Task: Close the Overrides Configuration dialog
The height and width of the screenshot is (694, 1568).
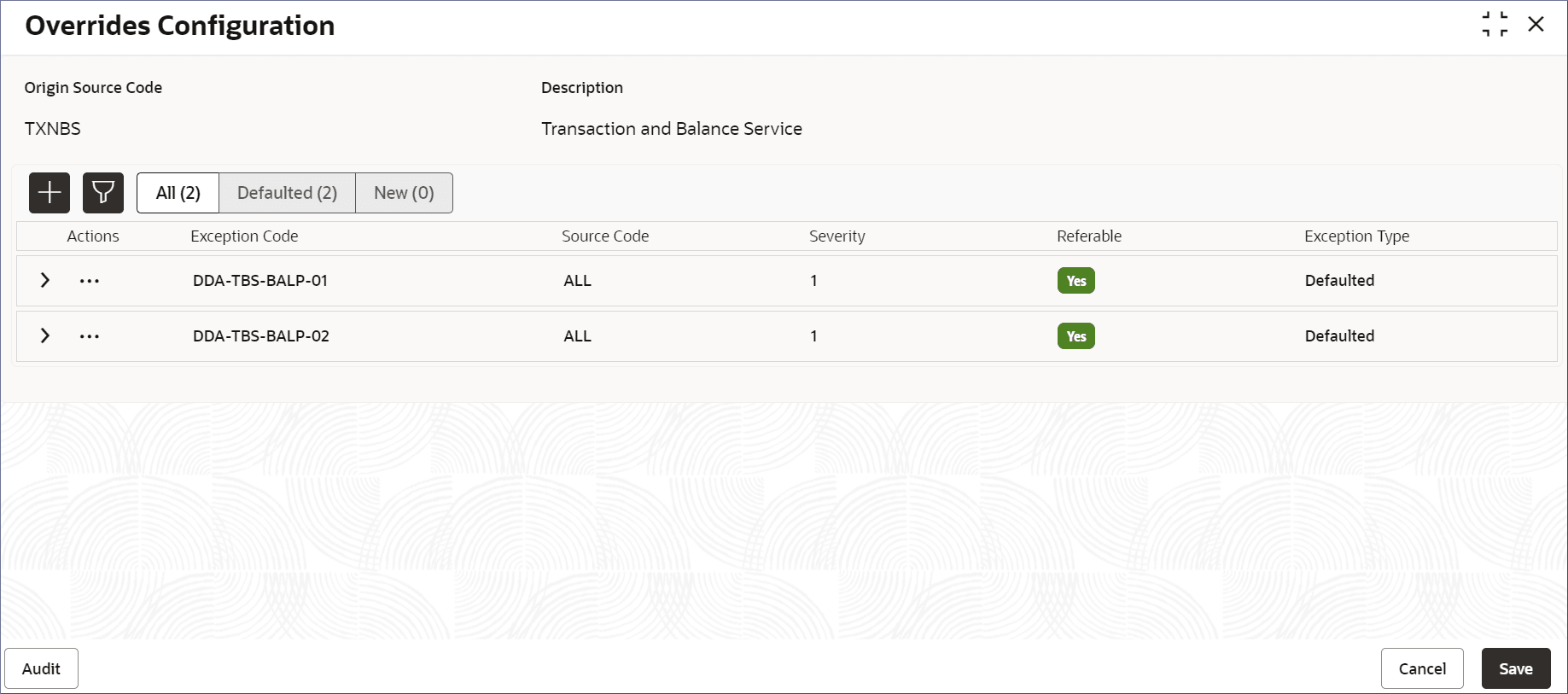Action: coord(1536,25)
